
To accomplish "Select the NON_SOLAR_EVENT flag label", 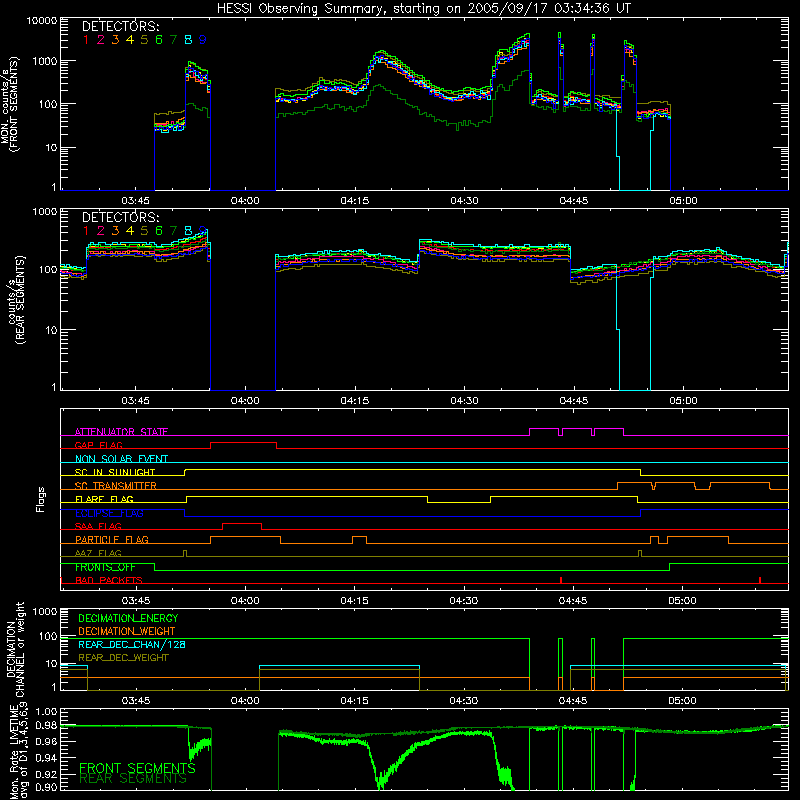I will (x=121, y=459).
